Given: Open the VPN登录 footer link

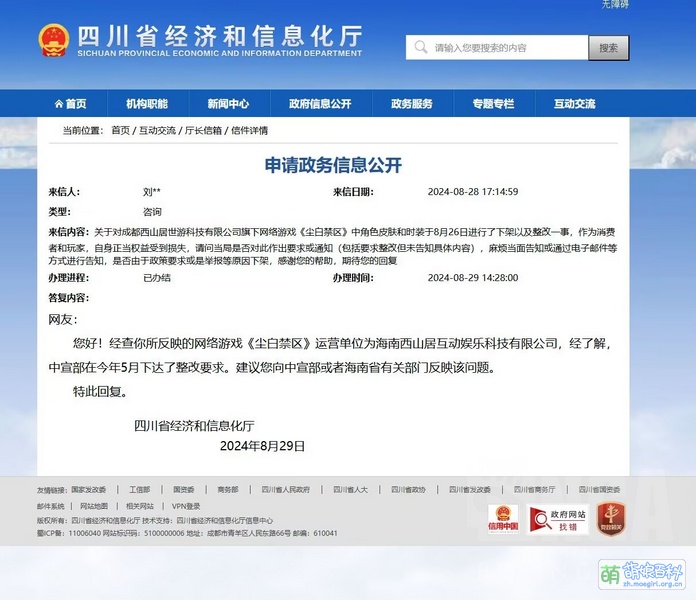Looking at the screenshot, I should pyautogui.click(x=186, y=506).
